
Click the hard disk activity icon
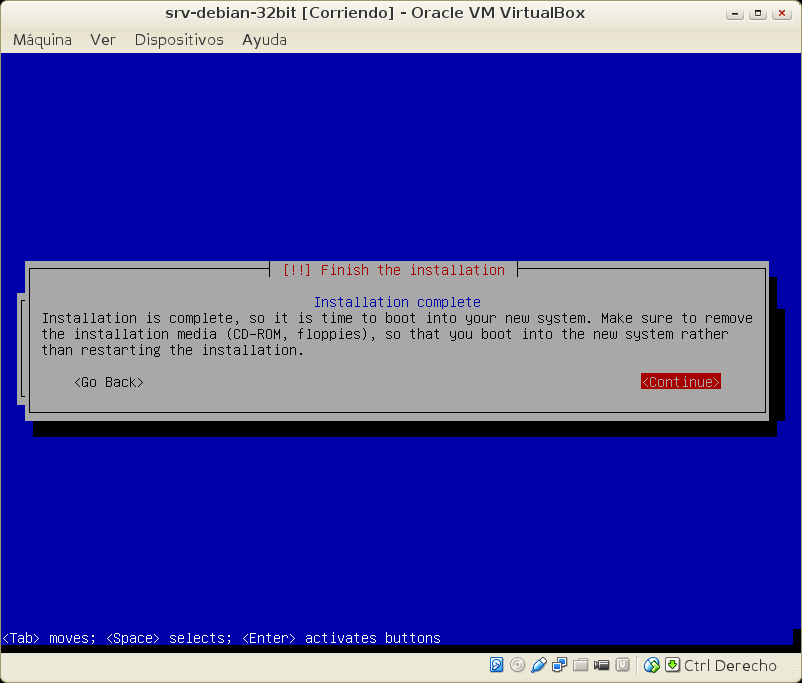click(x=497, y=665)
